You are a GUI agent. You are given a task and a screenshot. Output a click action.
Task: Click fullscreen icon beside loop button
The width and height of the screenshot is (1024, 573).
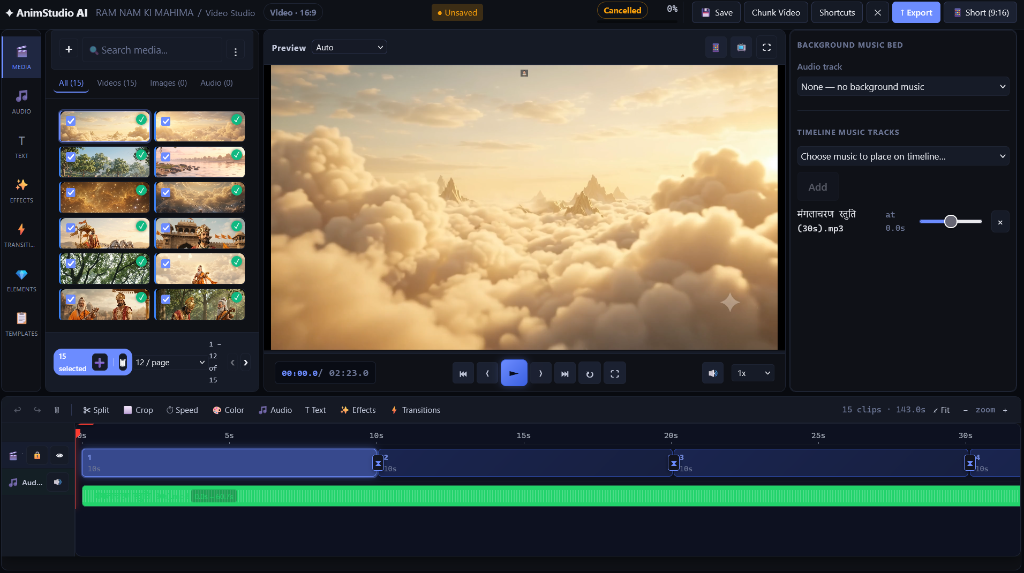pyautogui.click(x=615, y=374)
